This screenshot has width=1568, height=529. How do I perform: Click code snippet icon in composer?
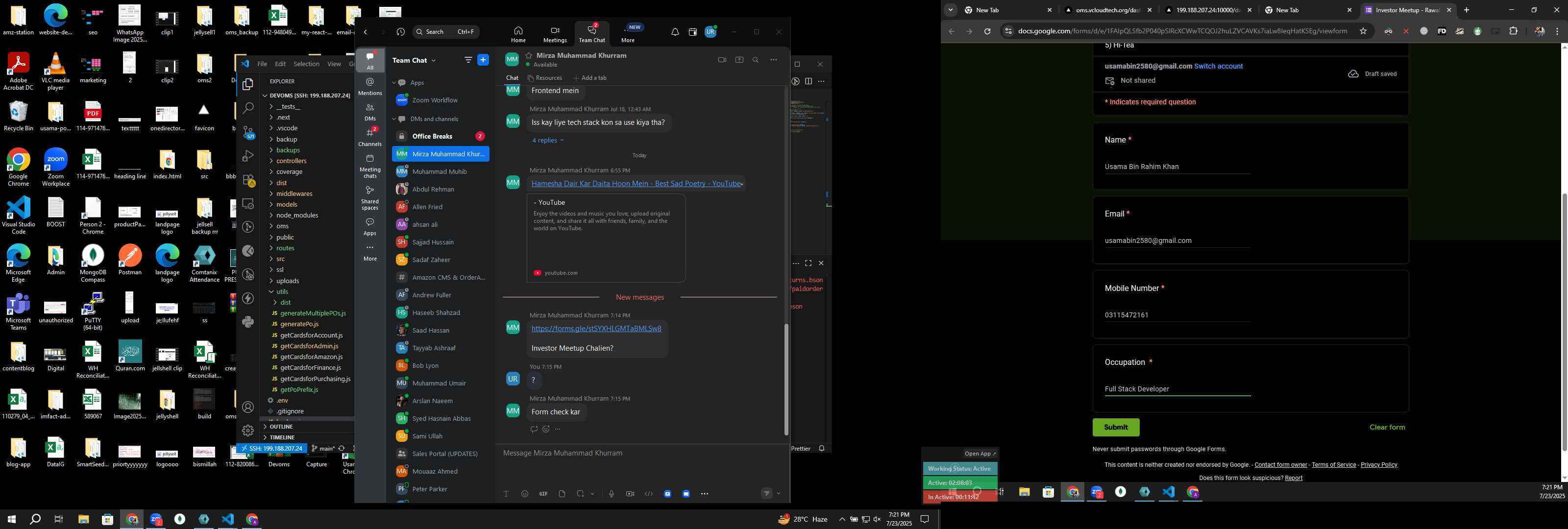click(649, 494)
